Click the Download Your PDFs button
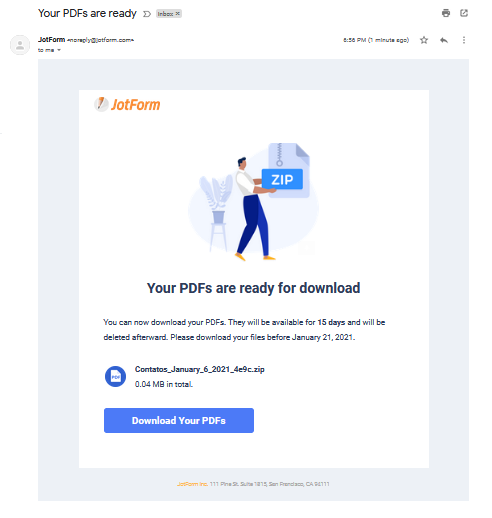Image resolution: width=492 pixels, height=518 pixels. point(179,420)
